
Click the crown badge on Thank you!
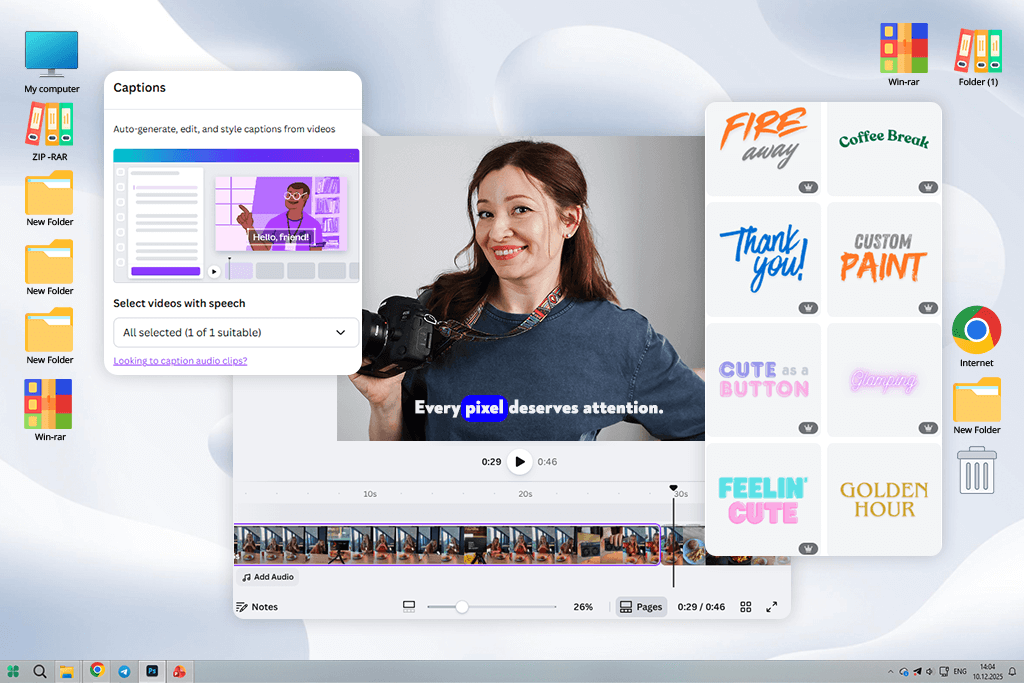click(x=808, y=308)
